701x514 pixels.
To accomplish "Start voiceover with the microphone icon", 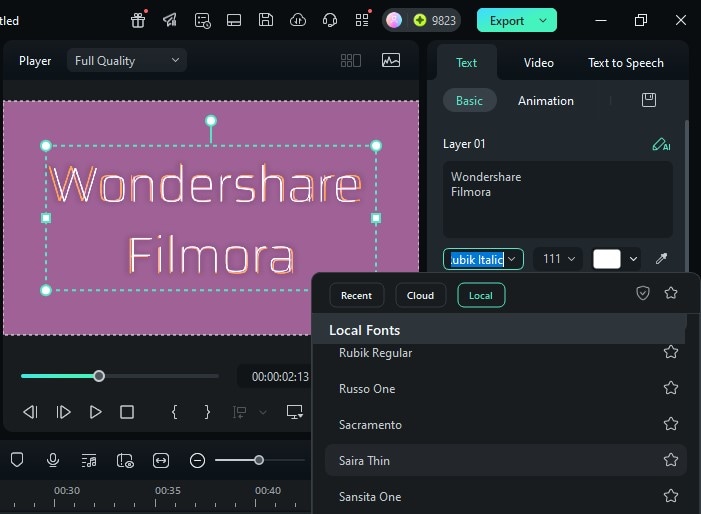I will click(x=53, y=460).
